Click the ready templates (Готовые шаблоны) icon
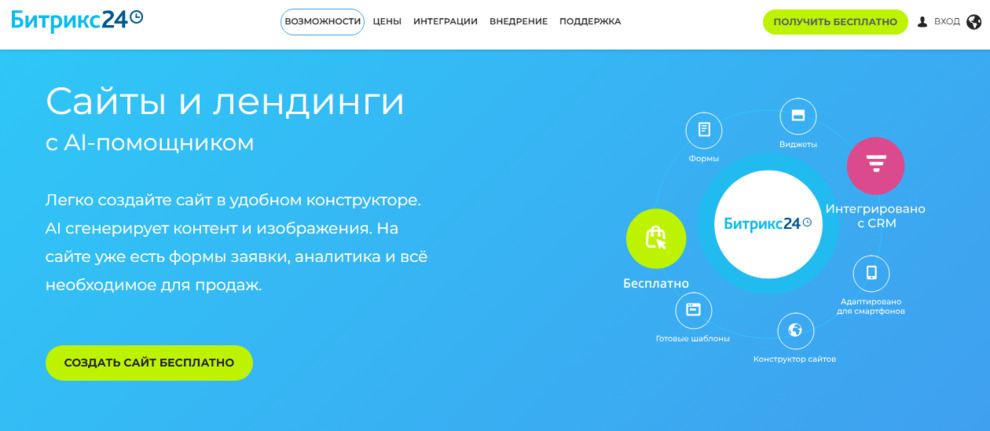 pyautogui.click(x=692, y=310)
